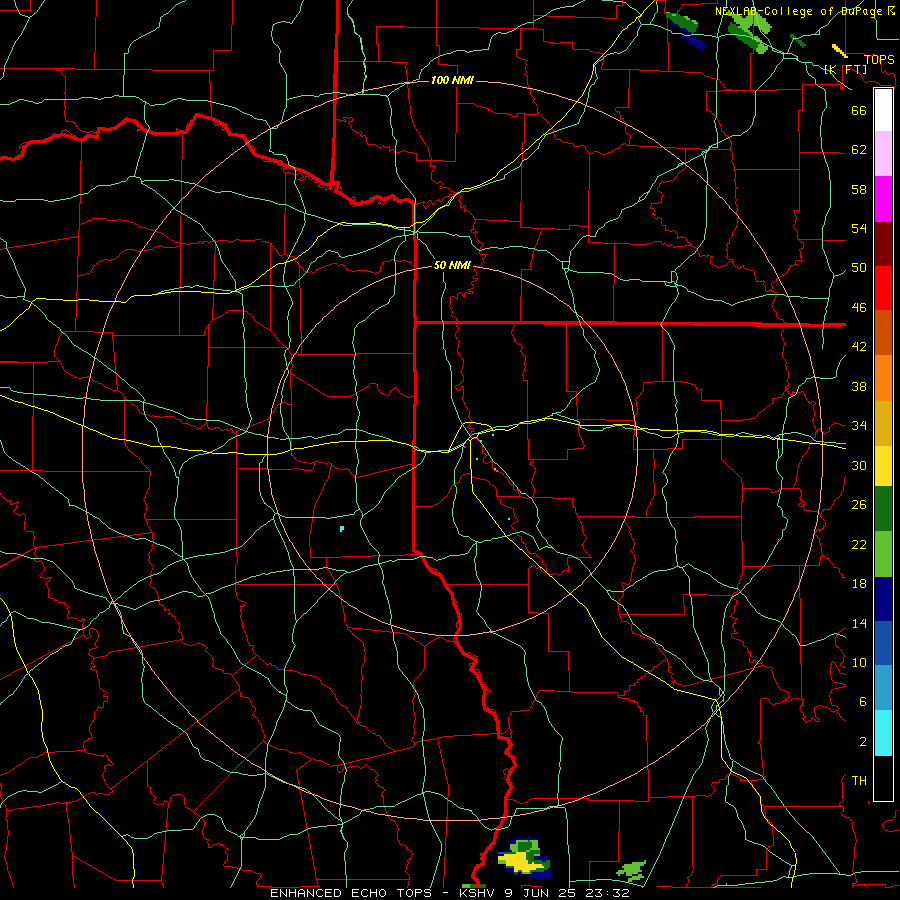Click the light green echo at bottom right

click(x=631, y=870)
